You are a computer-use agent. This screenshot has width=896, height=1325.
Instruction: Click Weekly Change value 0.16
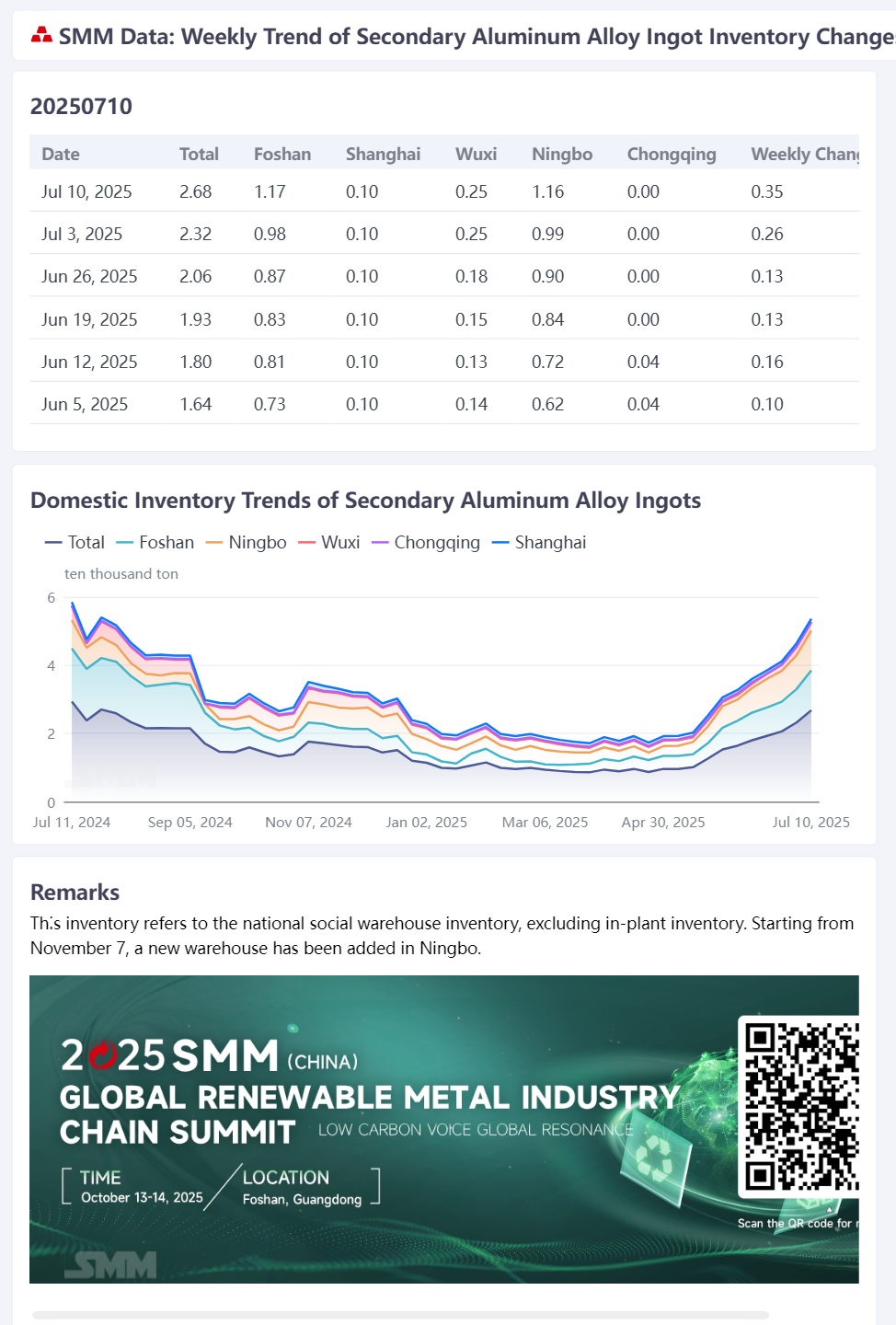pyautogui.click(x=767, y=362)
